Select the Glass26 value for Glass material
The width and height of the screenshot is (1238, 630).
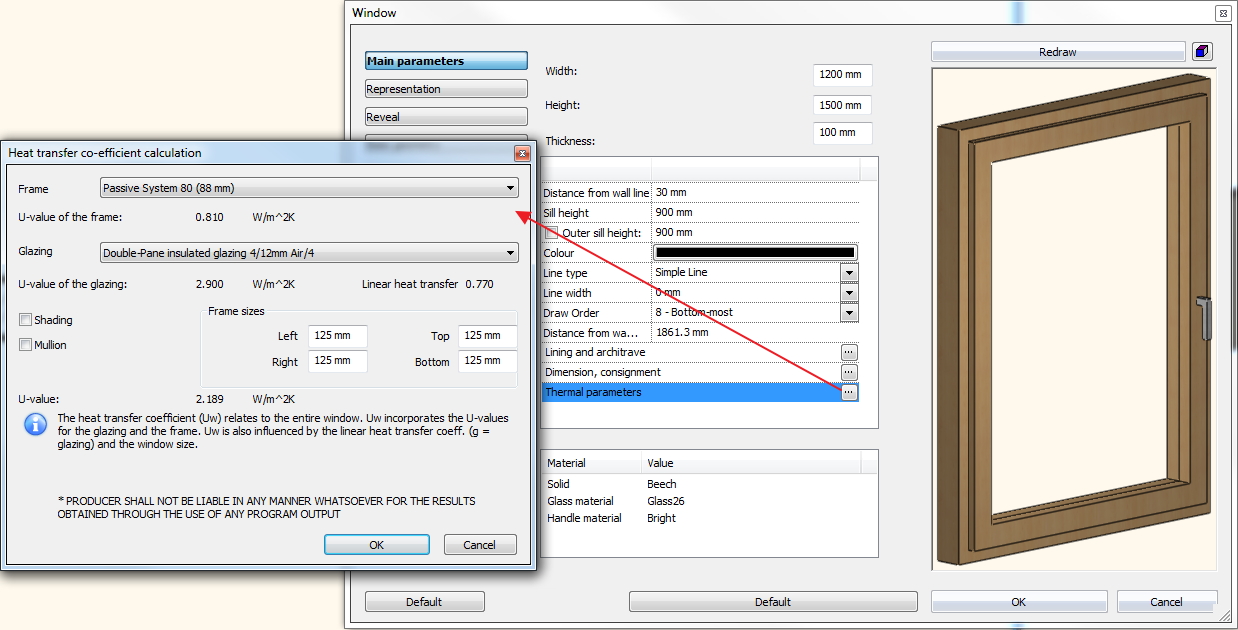pyautogui.click(x=667, y=501)
